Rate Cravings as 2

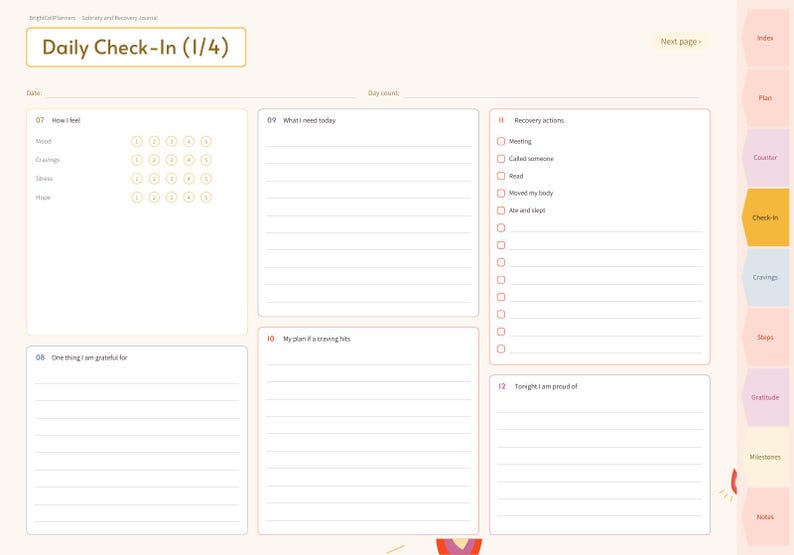154,160
